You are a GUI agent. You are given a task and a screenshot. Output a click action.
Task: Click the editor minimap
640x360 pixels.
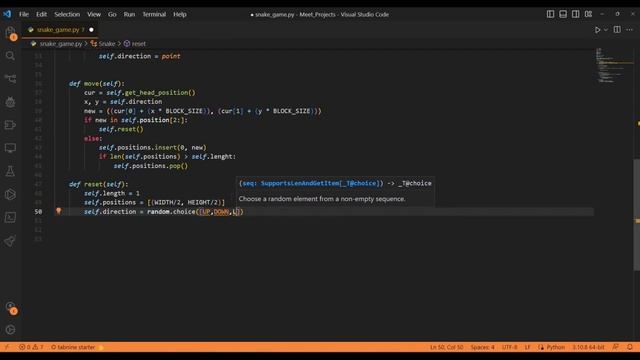point(614,65)
